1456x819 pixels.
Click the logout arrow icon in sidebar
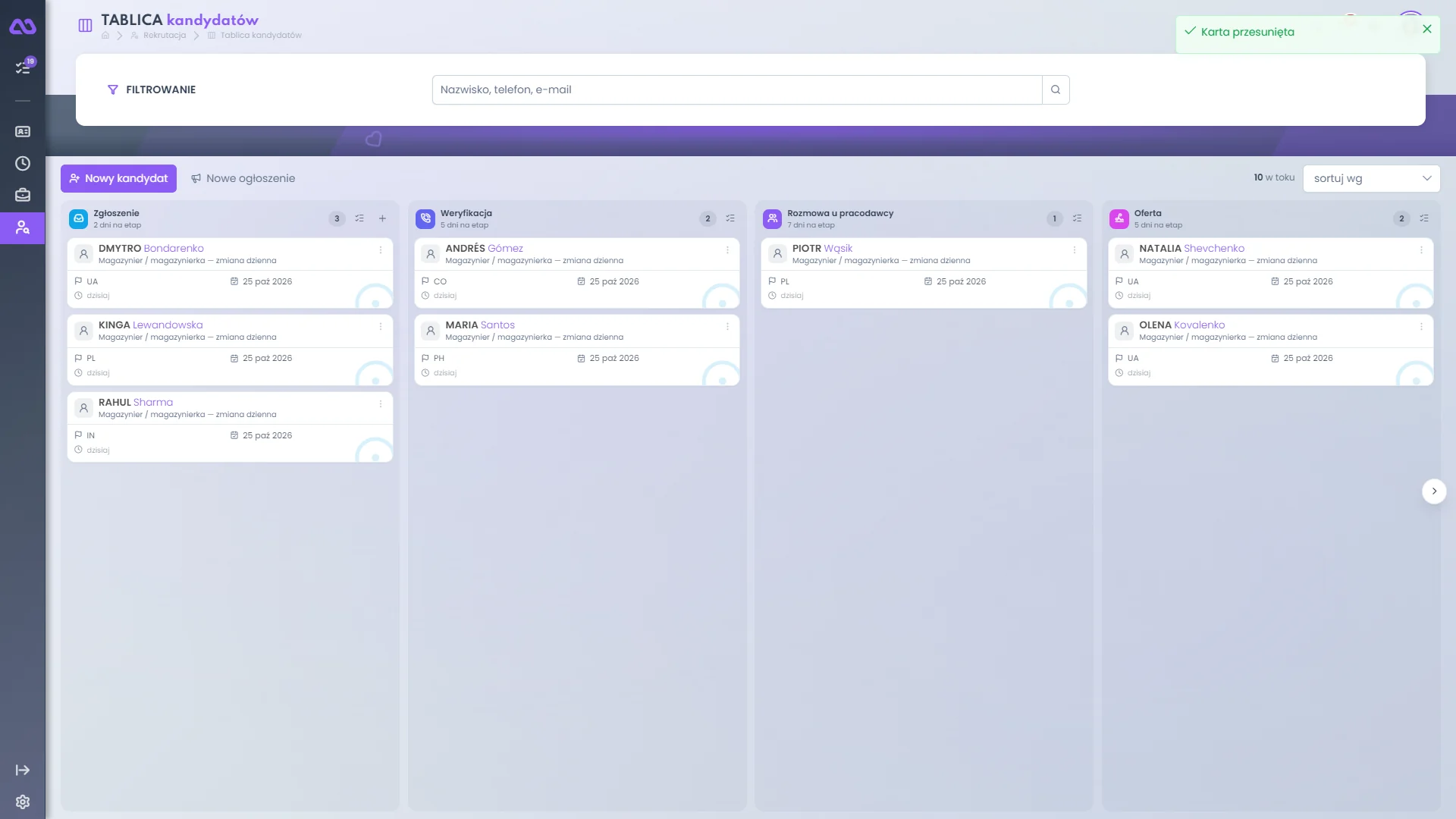[x=23, y=770]
